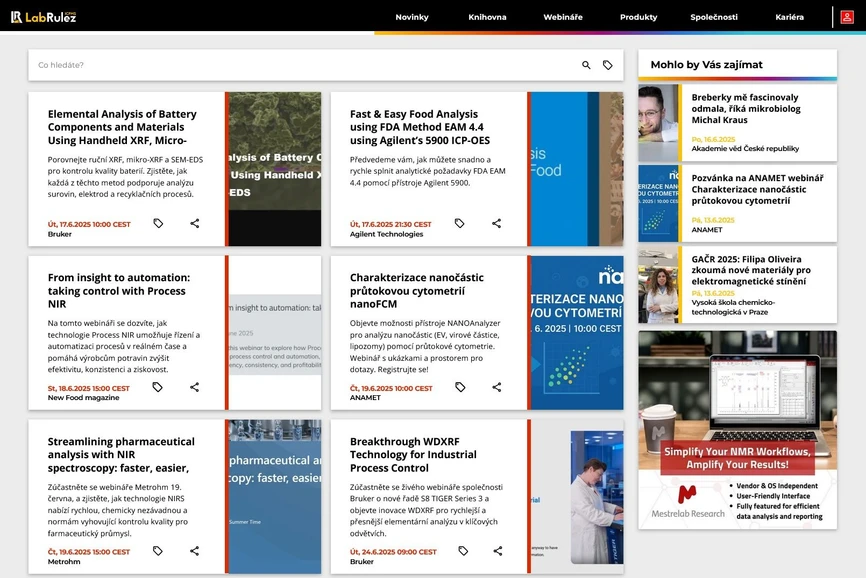Image resolution: width=866 pixels, height=578 pixels.
Task: Click nanoFCM webinar thumbnail image
Action: (577, 332)
